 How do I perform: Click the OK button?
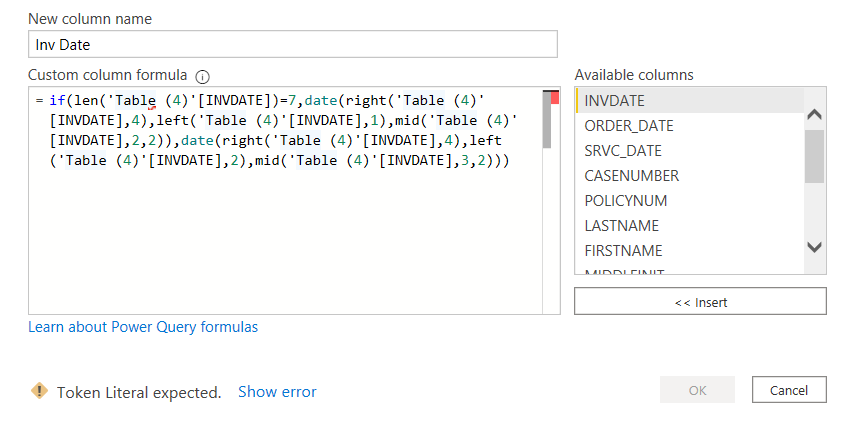(697, 390)
